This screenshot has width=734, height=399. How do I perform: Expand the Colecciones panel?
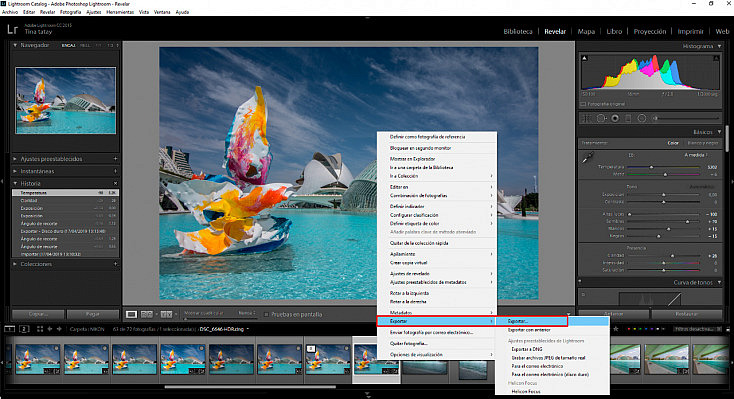click(x=15, y=264)
